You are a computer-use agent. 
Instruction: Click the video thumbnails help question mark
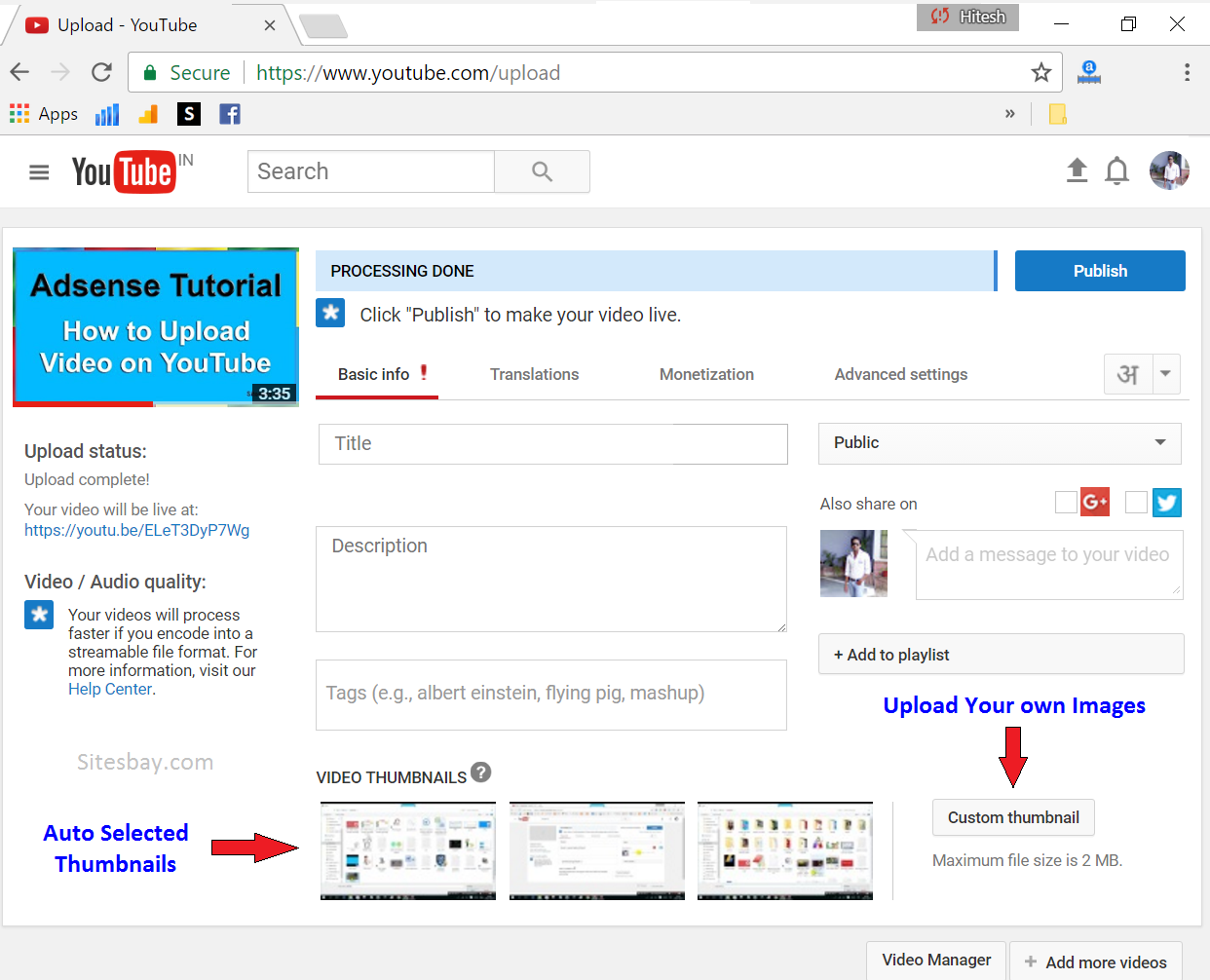[481, 773]
